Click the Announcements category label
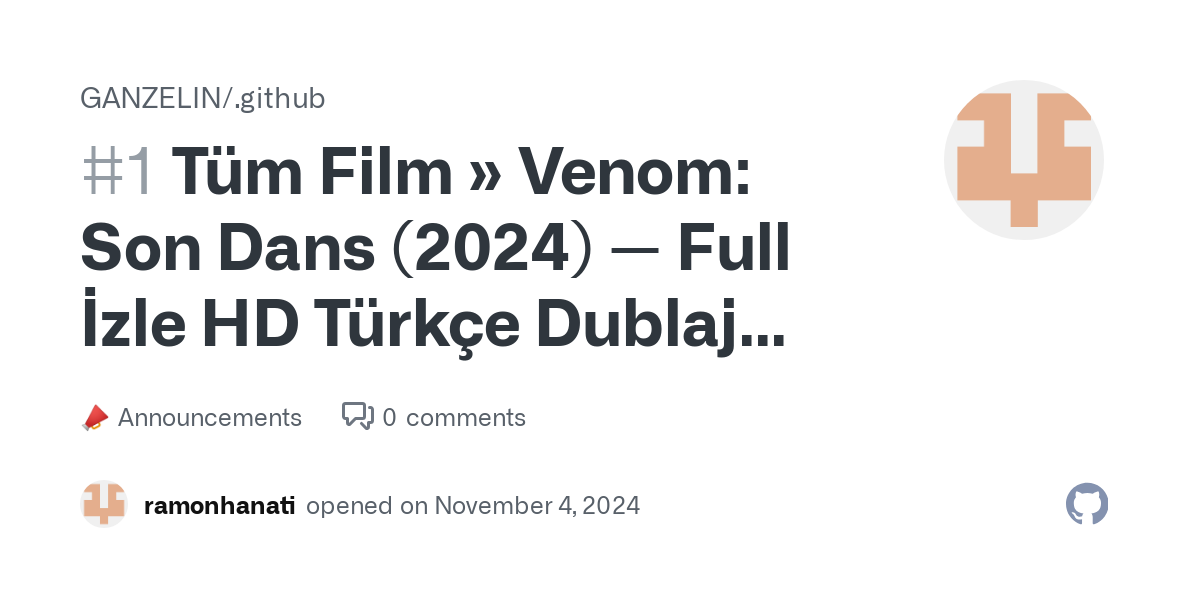 [x=210, y=417]
